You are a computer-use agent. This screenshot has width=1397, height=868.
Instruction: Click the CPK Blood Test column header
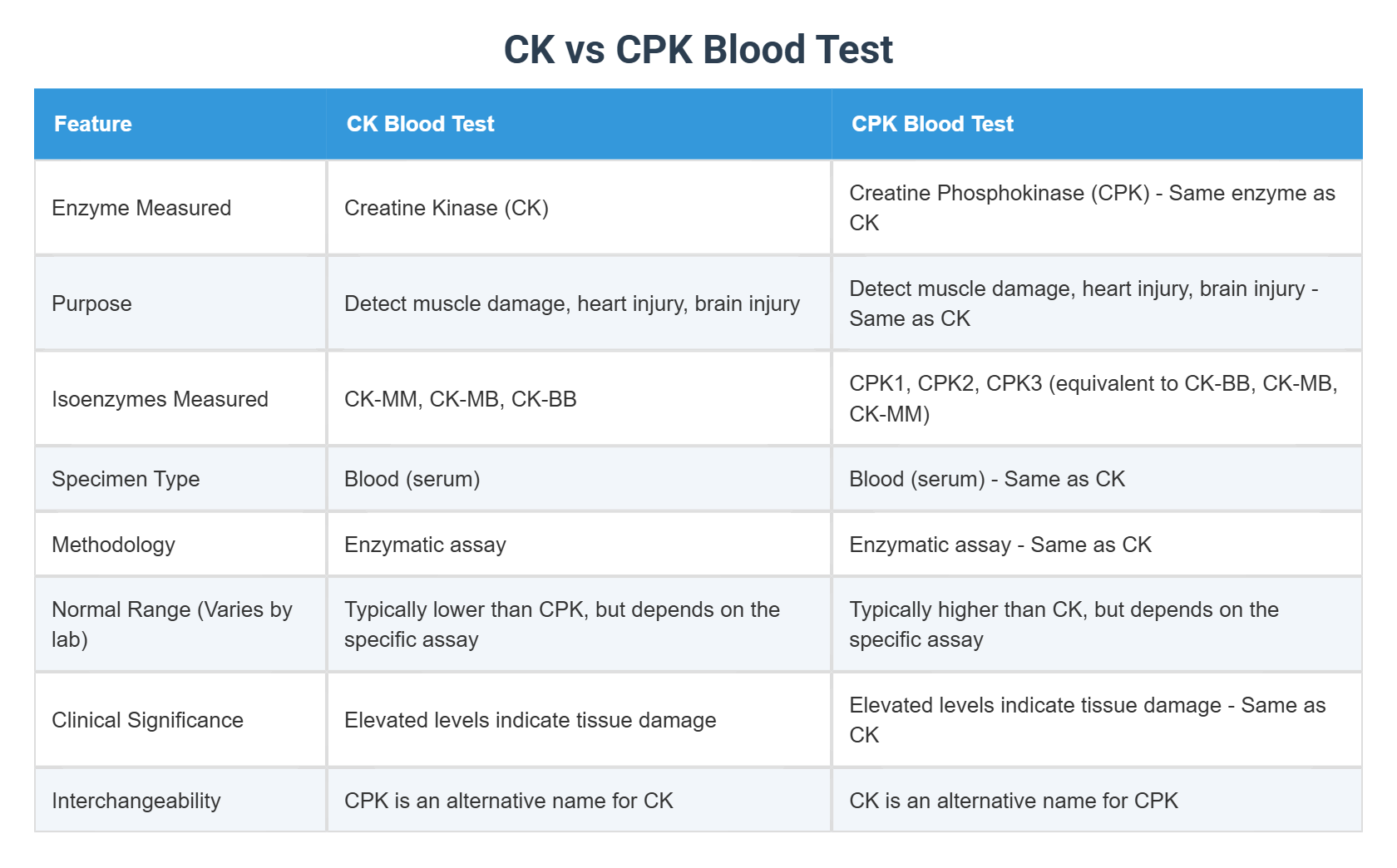tap(1097, 124)
